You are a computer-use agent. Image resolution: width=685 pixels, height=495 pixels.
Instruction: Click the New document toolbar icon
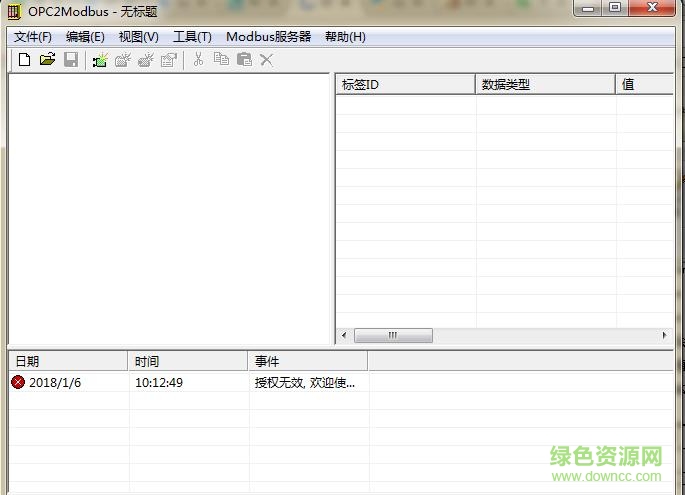click(24, 59)
